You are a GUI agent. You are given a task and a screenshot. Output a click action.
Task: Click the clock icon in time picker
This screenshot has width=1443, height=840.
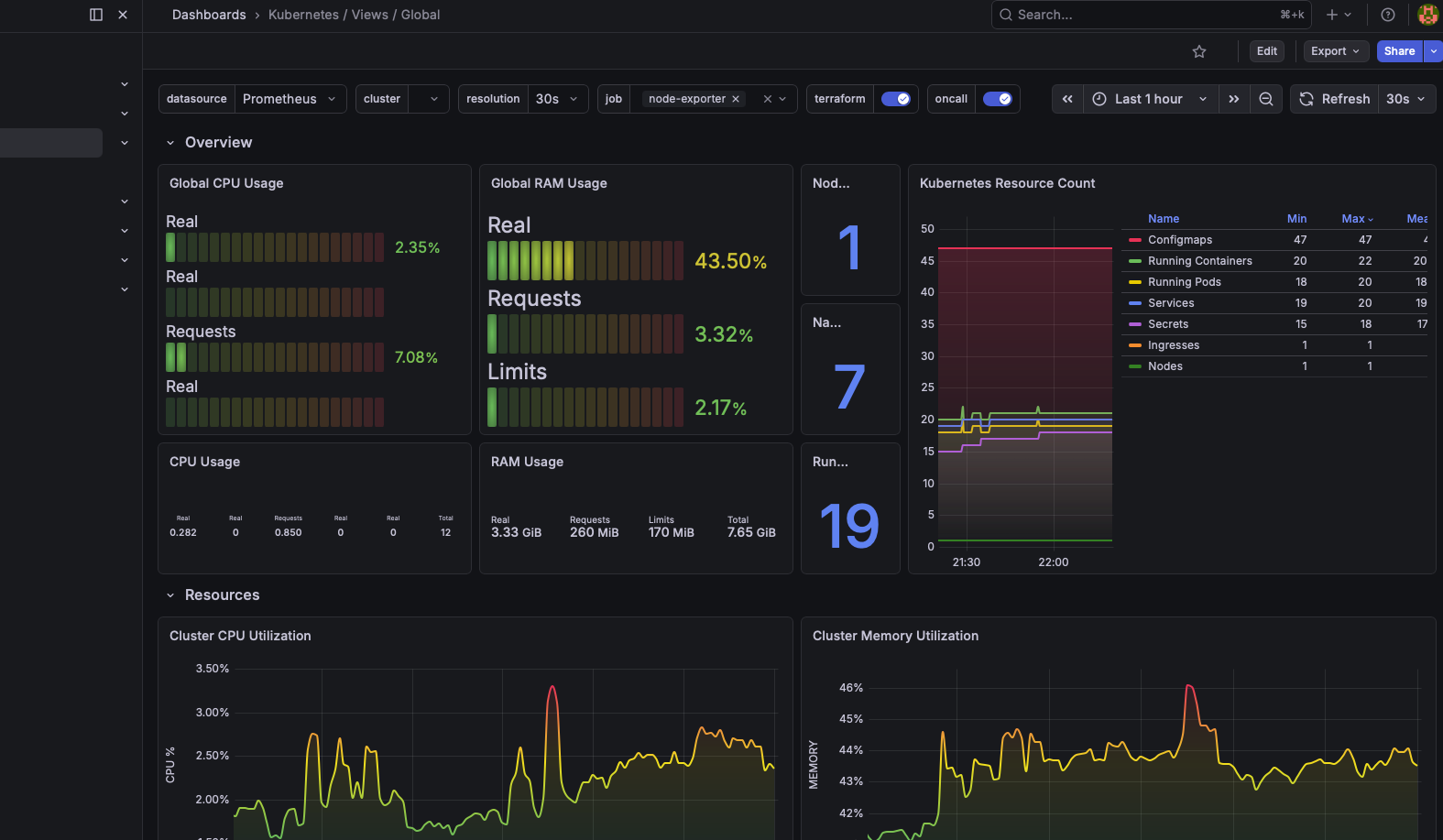tap(1099, 99)
